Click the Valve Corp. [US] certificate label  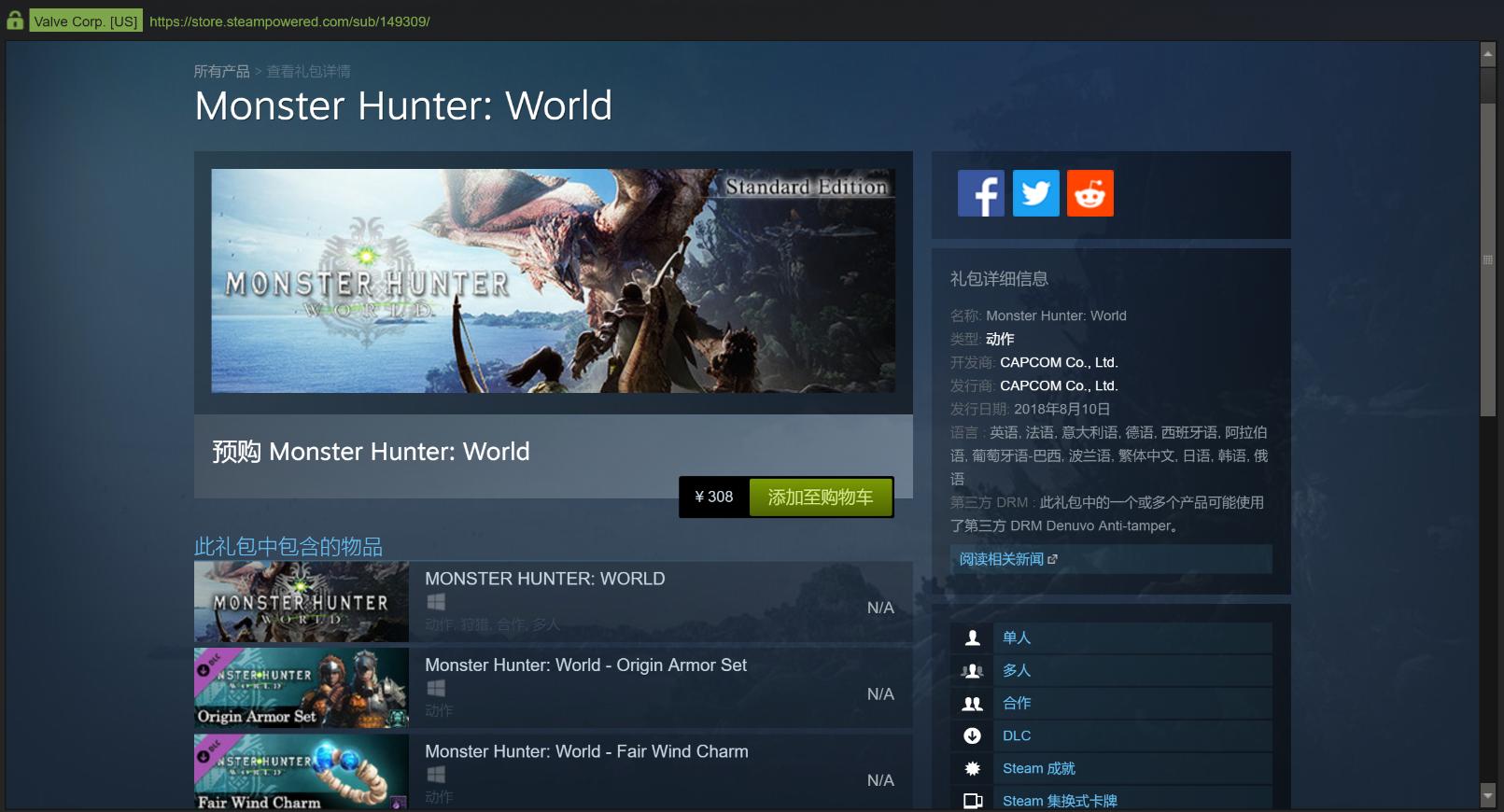[86, 21]
